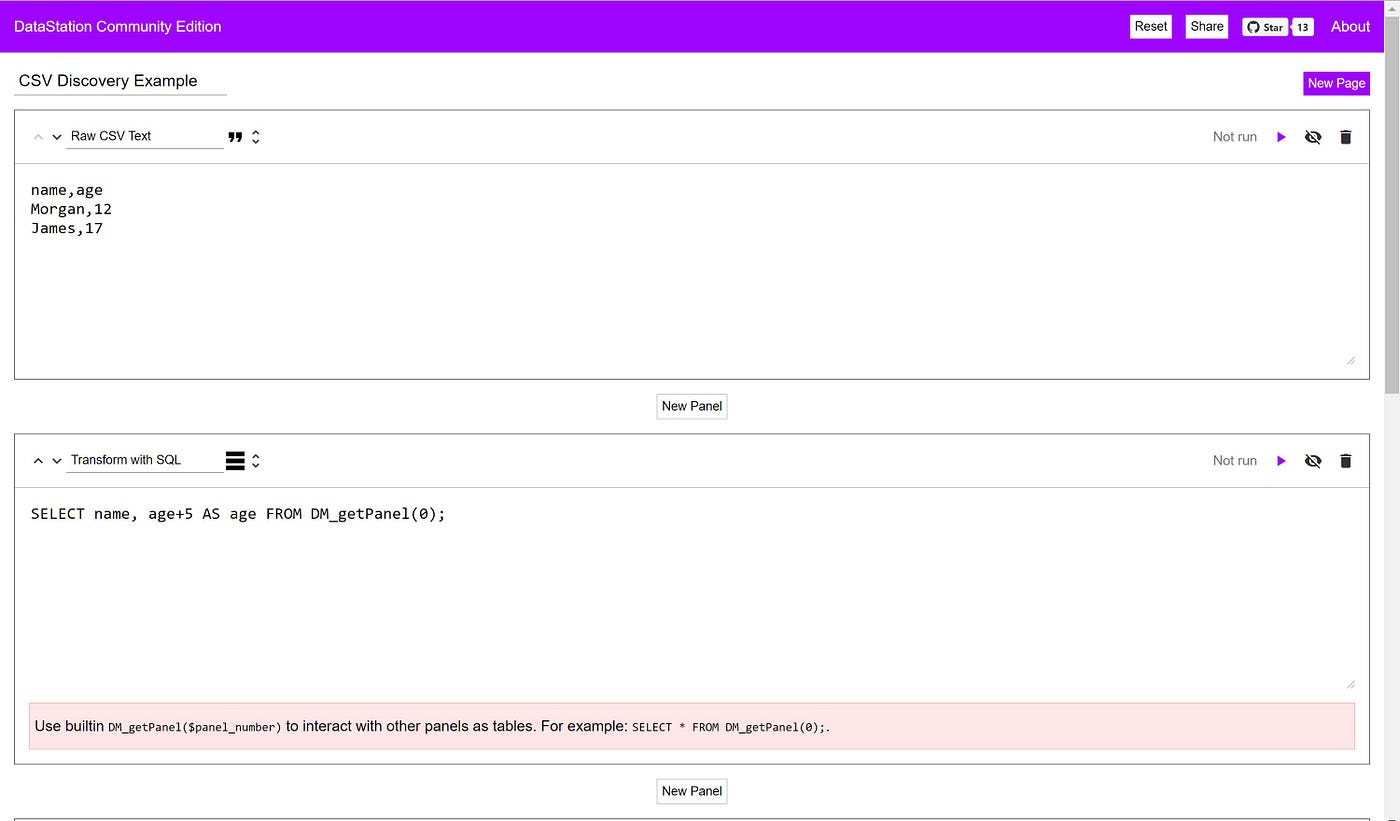This screenshot has height=821, width=1400.
Task: Delete the Raw CSV Text panel
Action: pos(1345,137)
